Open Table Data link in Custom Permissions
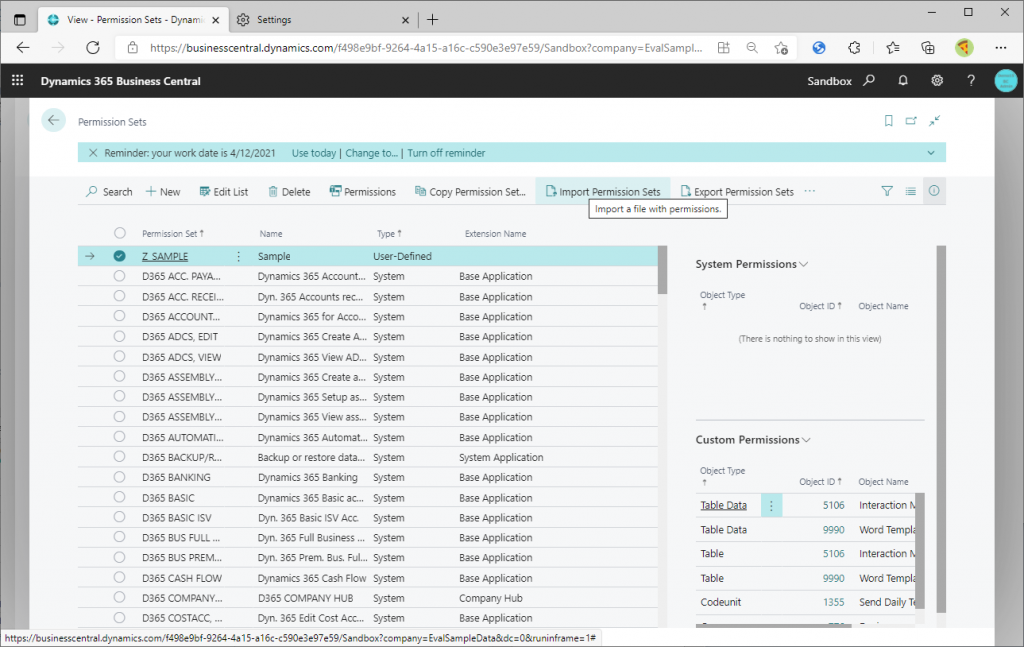The height and width of the screenshot is (647, 1024). (723, 505)
